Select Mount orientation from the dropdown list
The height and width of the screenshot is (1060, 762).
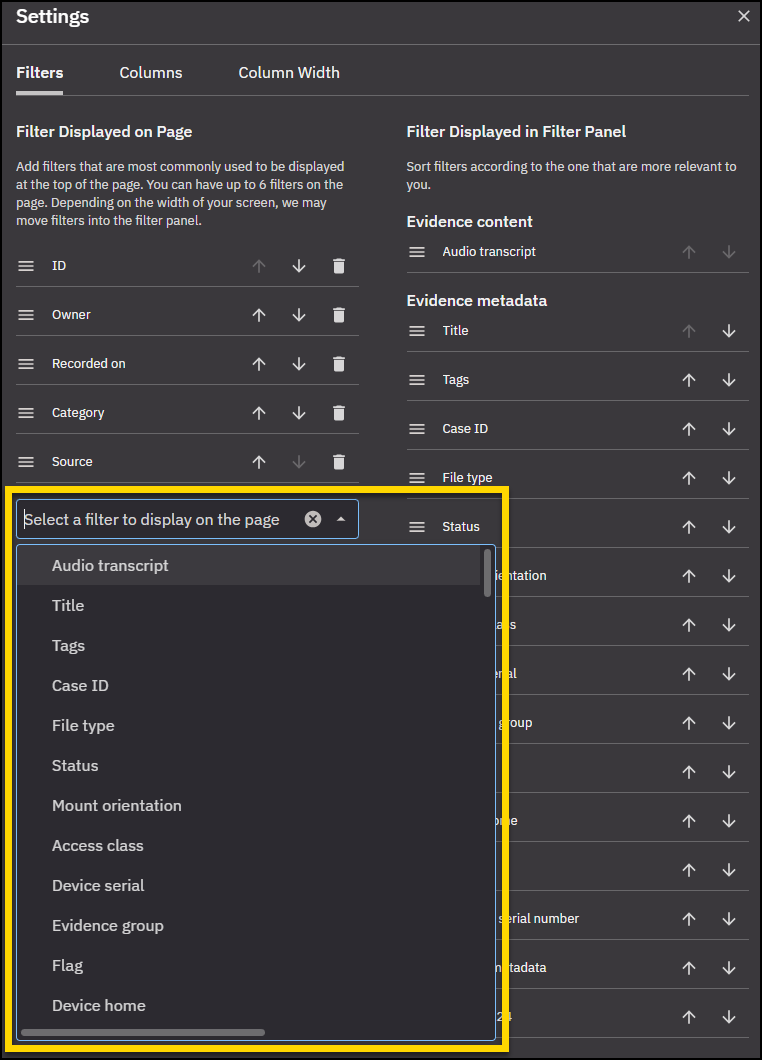(x=116, y=805)
